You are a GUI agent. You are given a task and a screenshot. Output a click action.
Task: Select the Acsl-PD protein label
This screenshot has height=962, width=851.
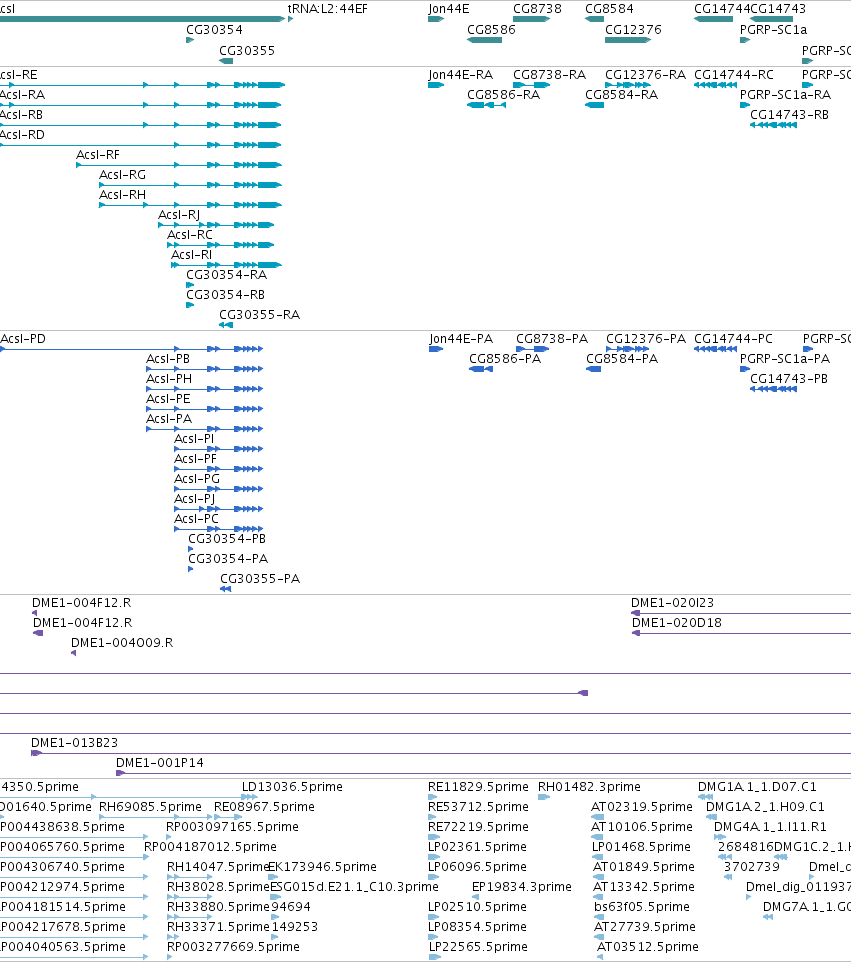(x=23, y=339)
